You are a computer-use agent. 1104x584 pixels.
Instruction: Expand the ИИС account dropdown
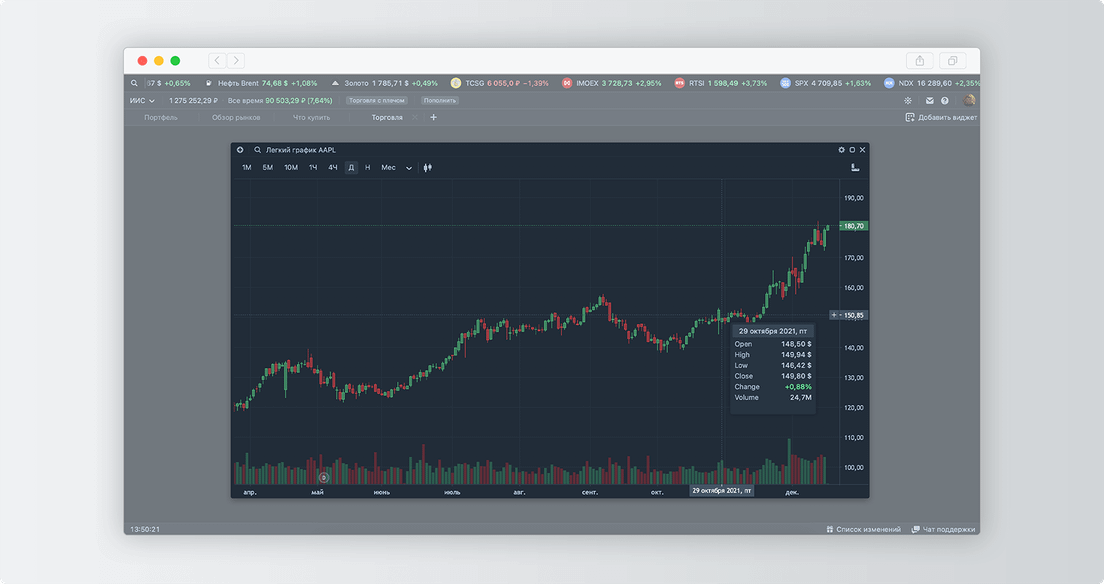click(x=142, y=101)
